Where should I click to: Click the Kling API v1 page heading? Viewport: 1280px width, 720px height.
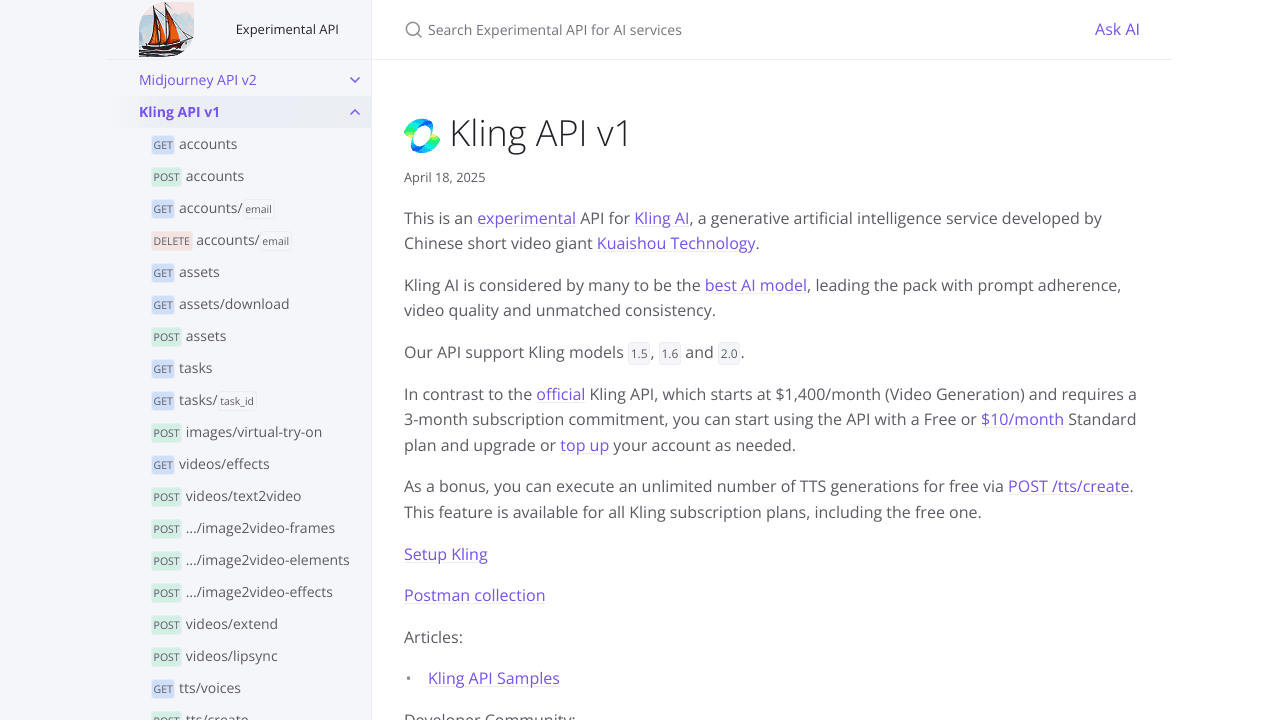pos(541,133)
